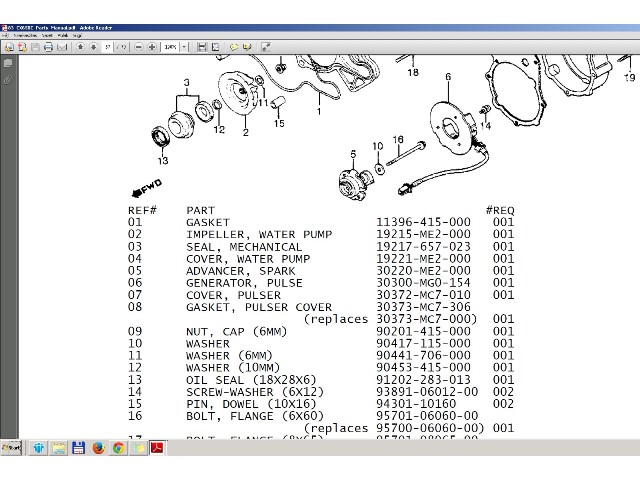The height and width of the screenshot is (480, 640).
Task: Click the Save floppy disk toolbar icon
Action: (x=35, y=47)
